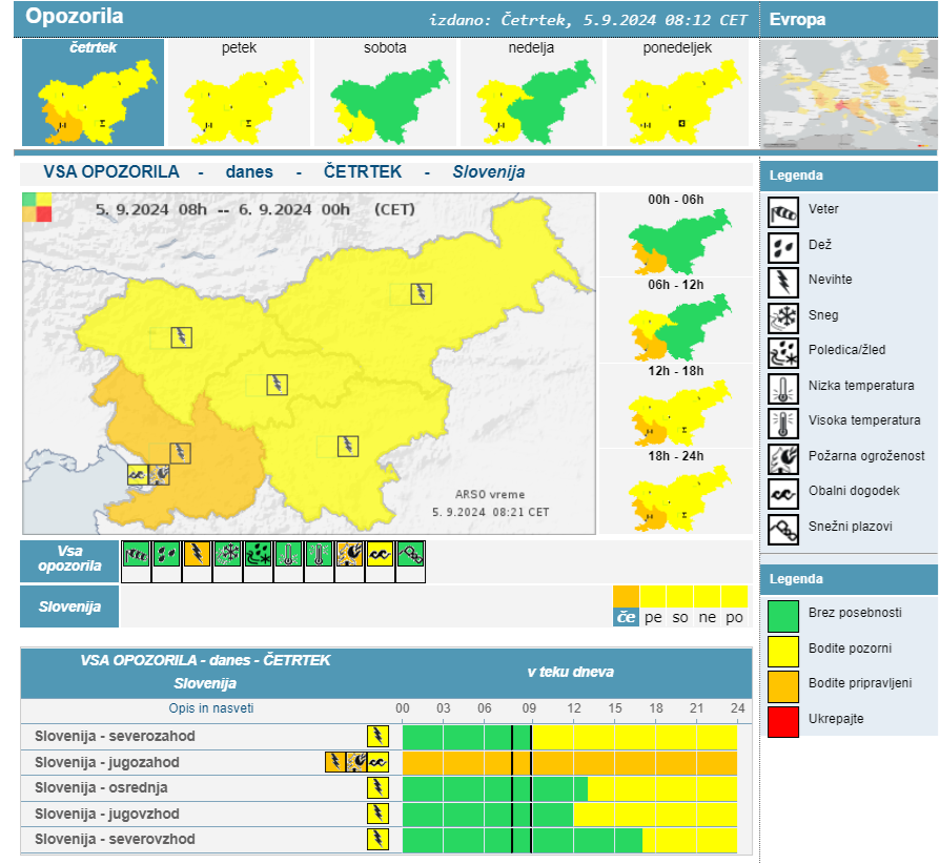
Task: Click the wind icon in Vsa opozorila row
Action: (136, 553)
